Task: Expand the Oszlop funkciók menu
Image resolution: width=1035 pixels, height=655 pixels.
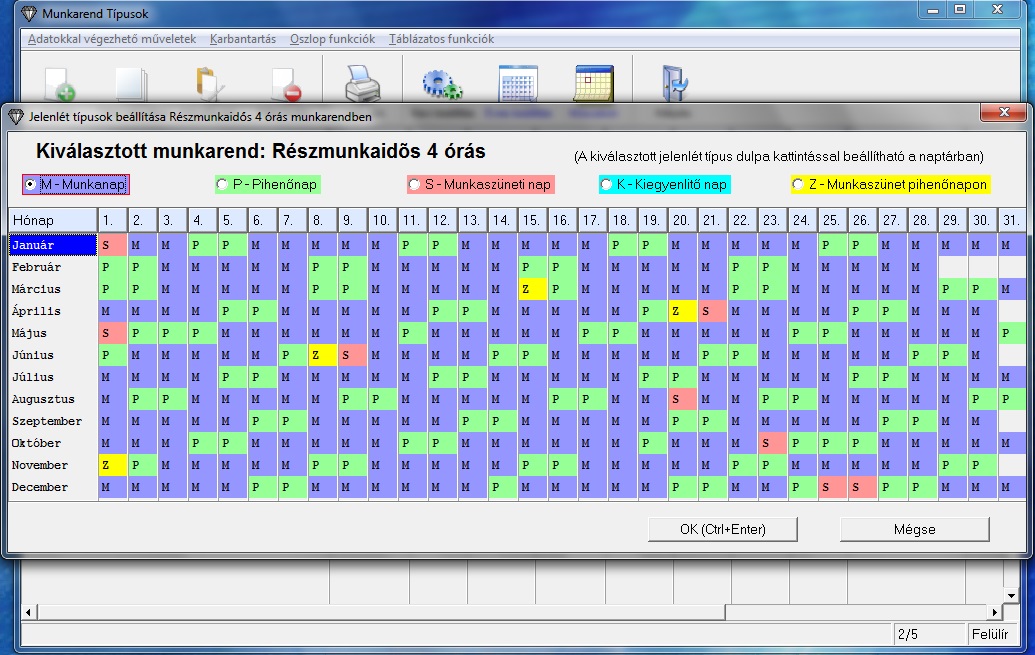Action: point(332,39)
